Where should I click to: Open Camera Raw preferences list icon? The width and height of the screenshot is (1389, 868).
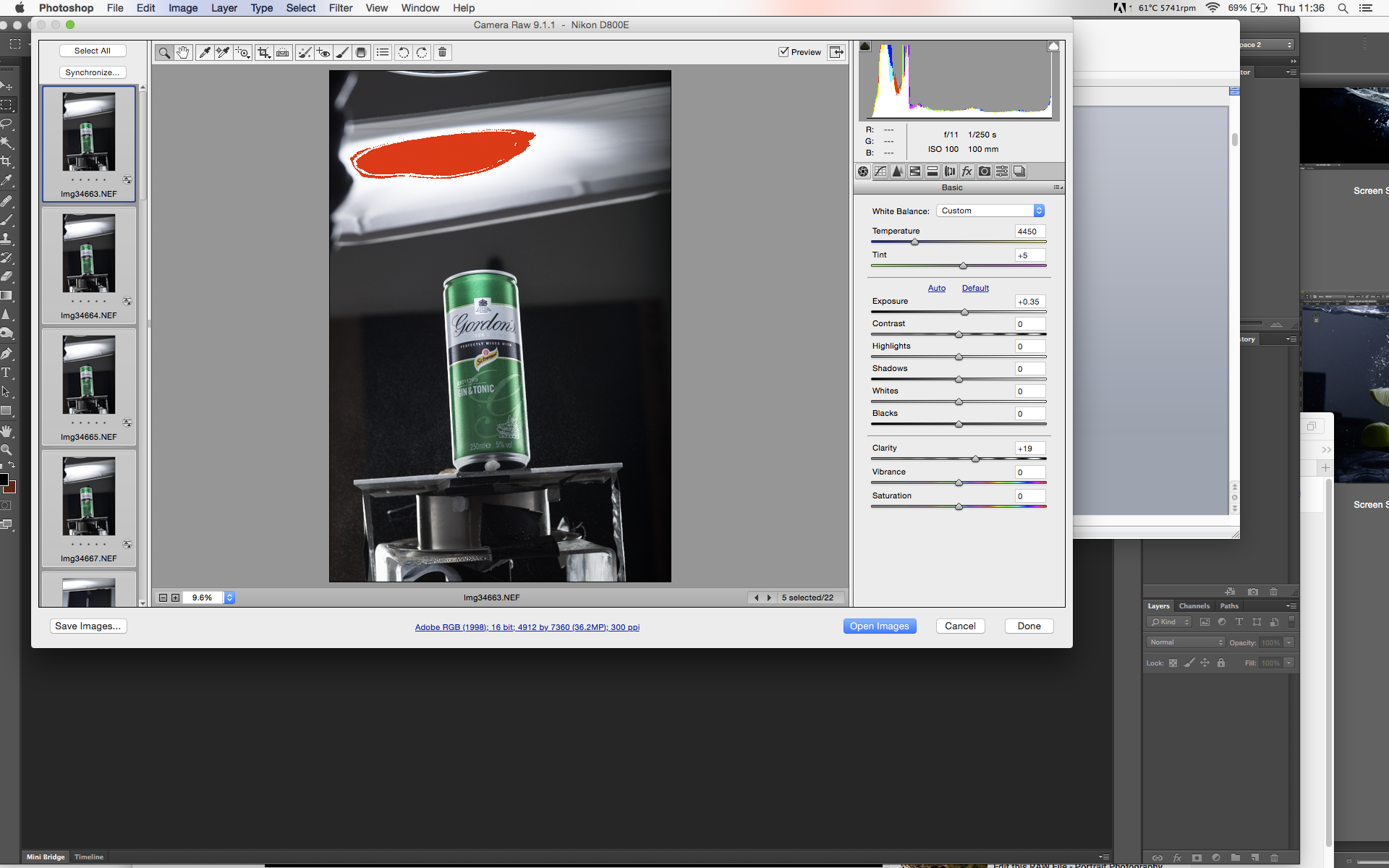pyautogui.click(x=383, y=53)
